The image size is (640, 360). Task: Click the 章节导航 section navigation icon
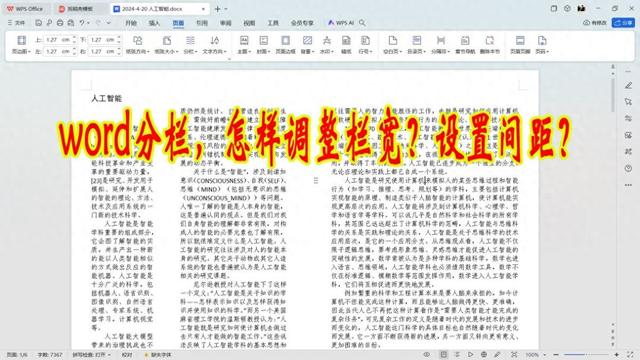465,45
